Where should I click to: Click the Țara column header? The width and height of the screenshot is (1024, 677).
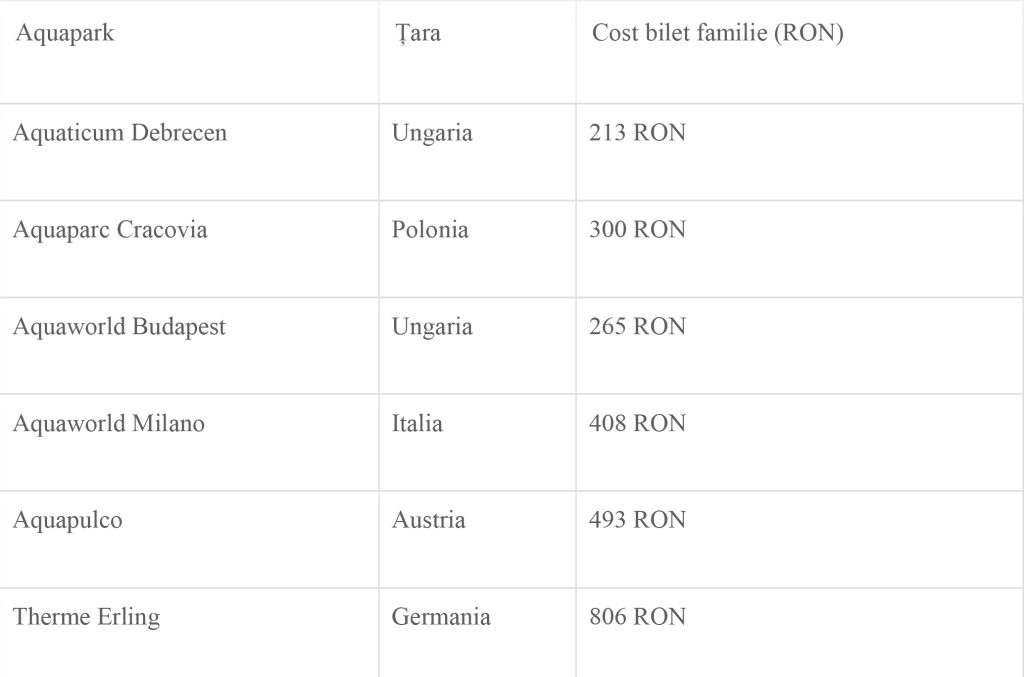[x=417, y=34]
